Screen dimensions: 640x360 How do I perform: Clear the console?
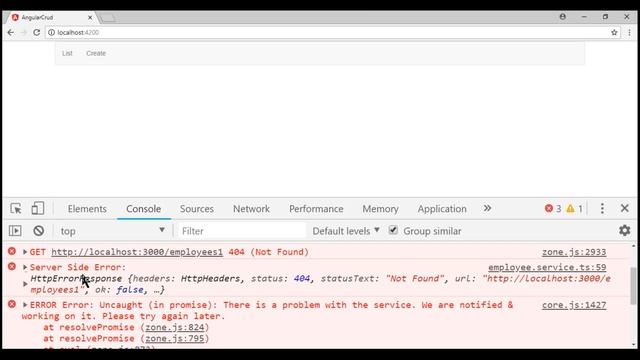pos(39,231)
